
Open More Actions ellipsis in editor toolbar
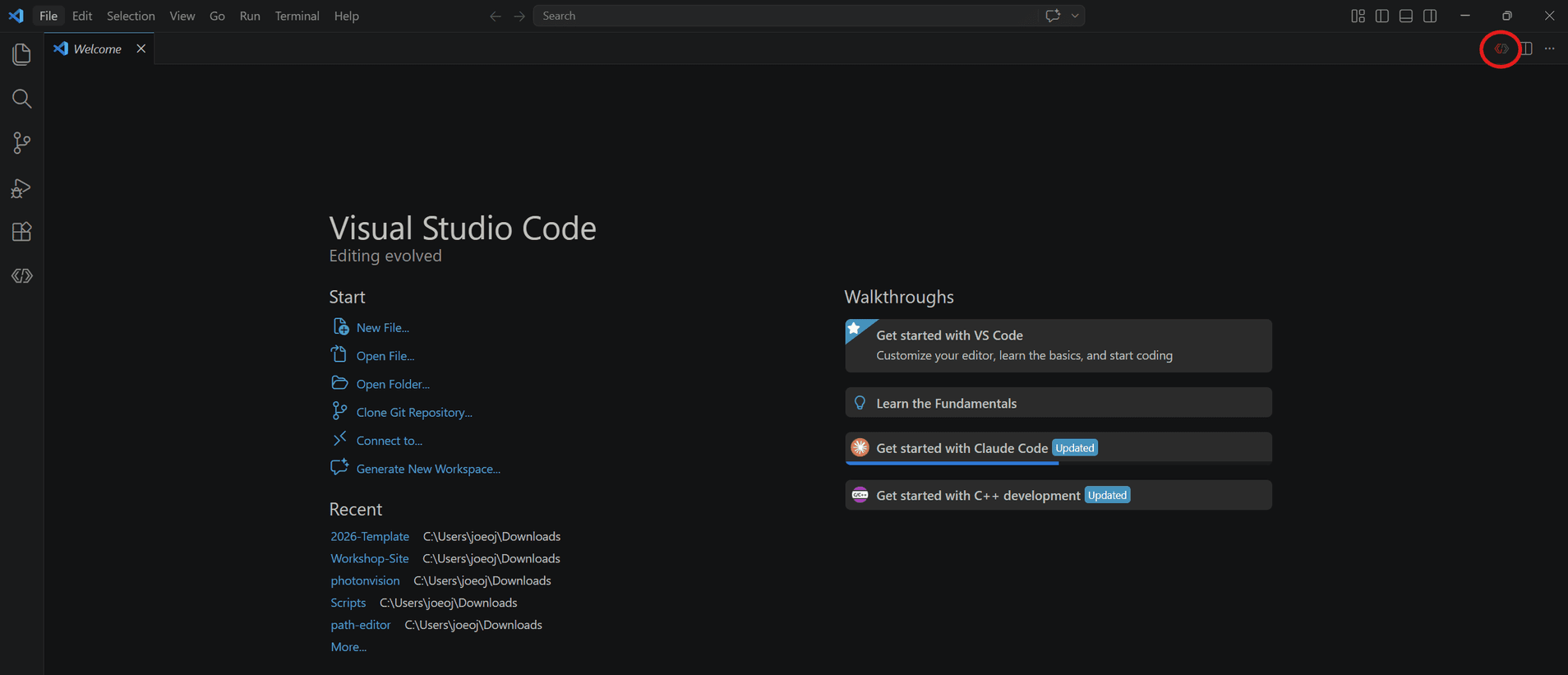[x=1549, y=49]
